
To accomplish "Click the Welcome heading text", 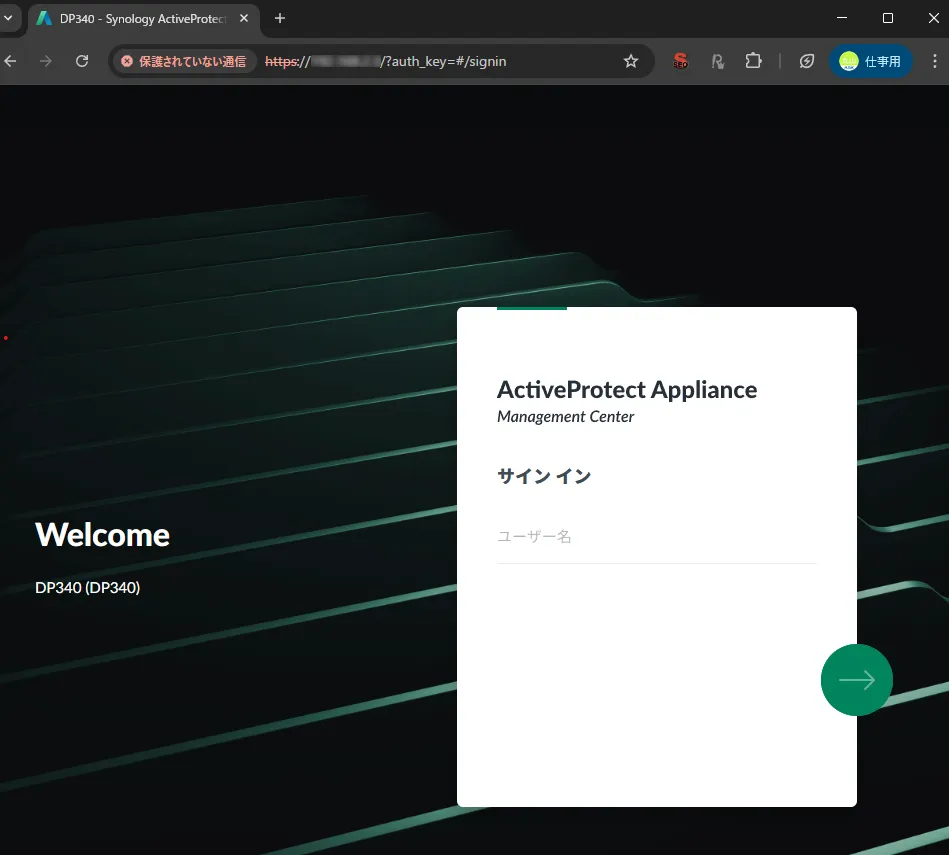I will pyautogui.click(x=102, y=535).
